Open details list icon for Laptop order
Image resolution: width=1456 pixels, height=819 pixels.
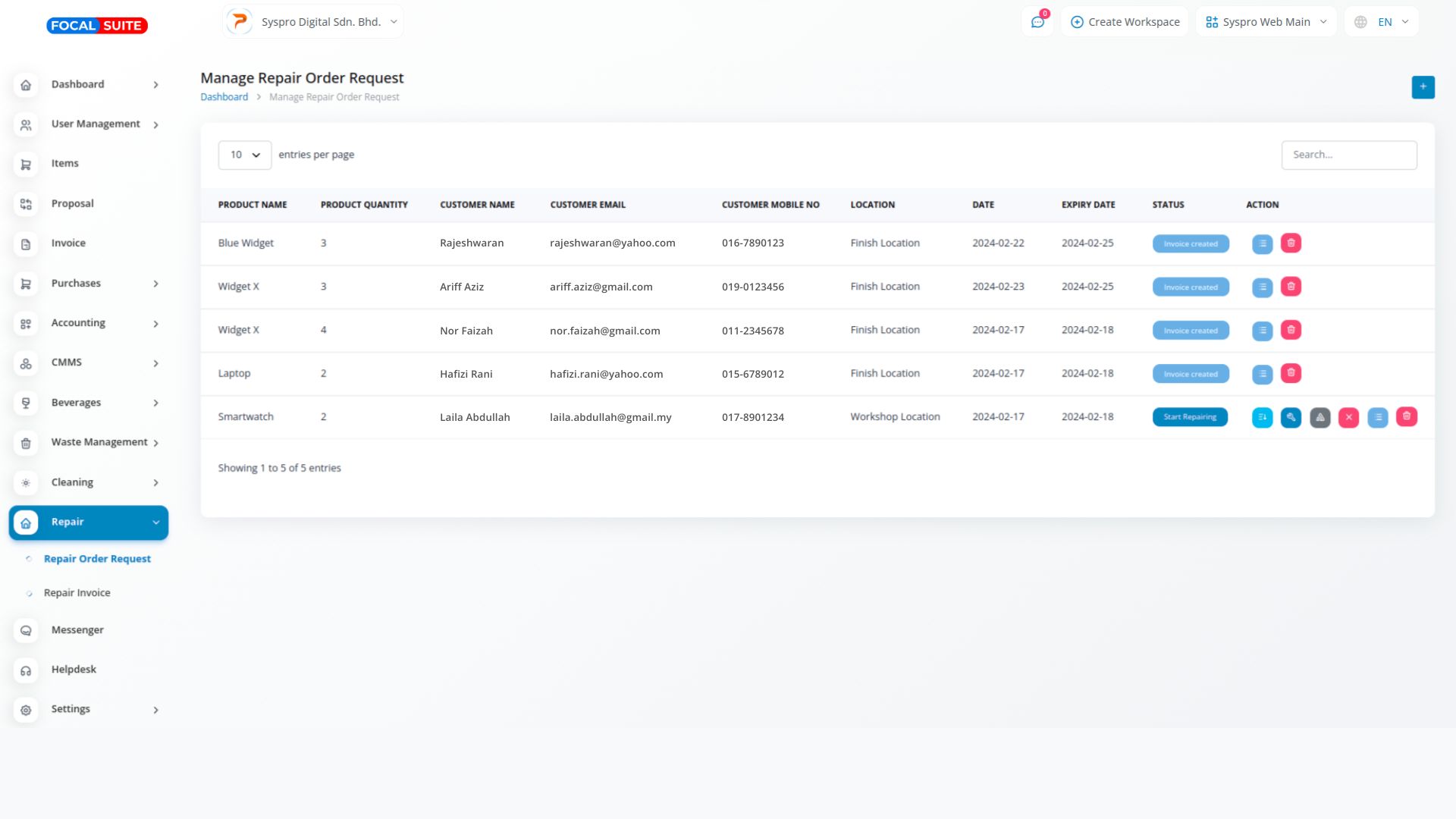point(1262,374)
